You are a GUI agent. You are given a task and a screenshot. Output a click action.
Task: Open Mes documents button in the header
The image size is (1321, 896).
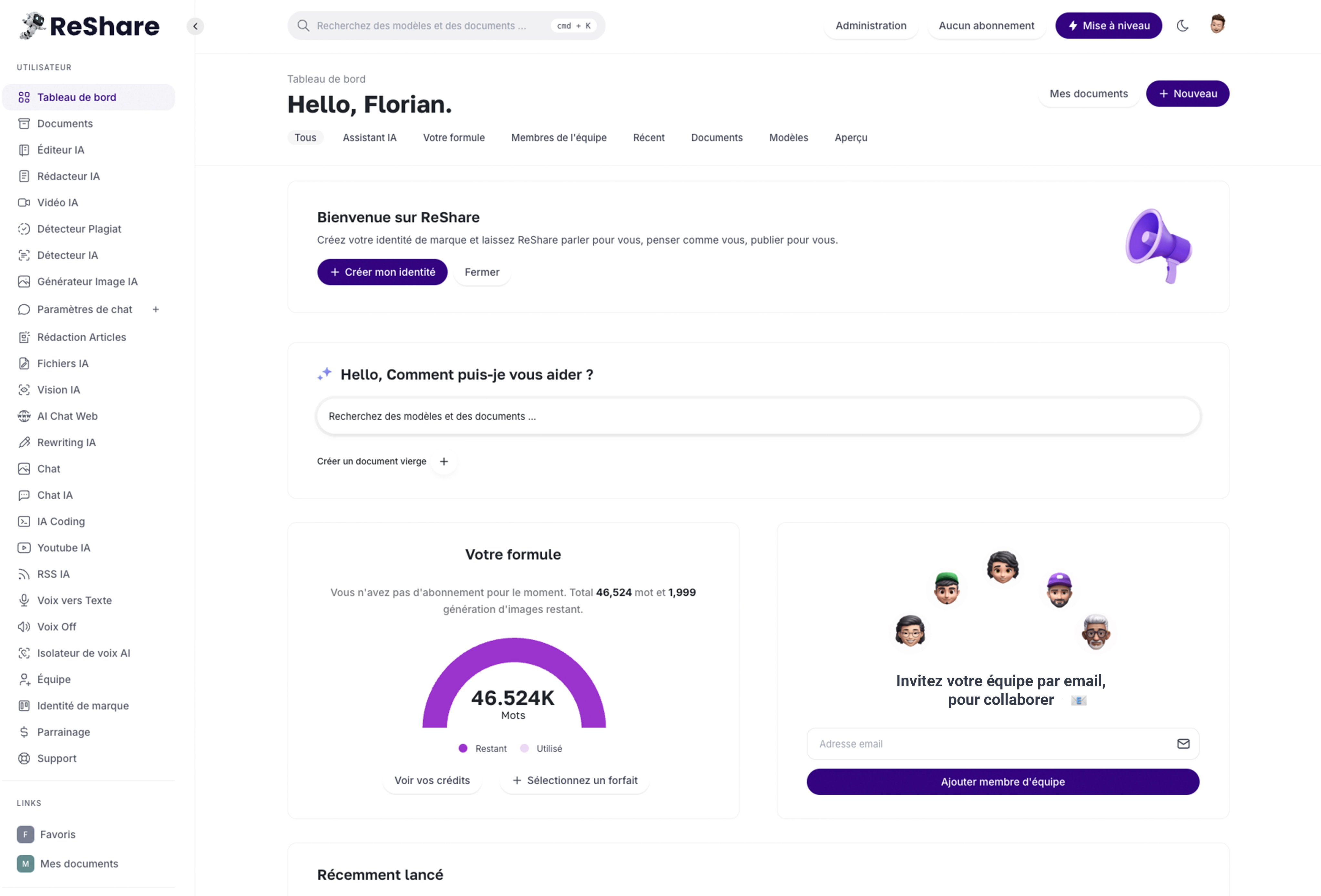click(1089, 94)
